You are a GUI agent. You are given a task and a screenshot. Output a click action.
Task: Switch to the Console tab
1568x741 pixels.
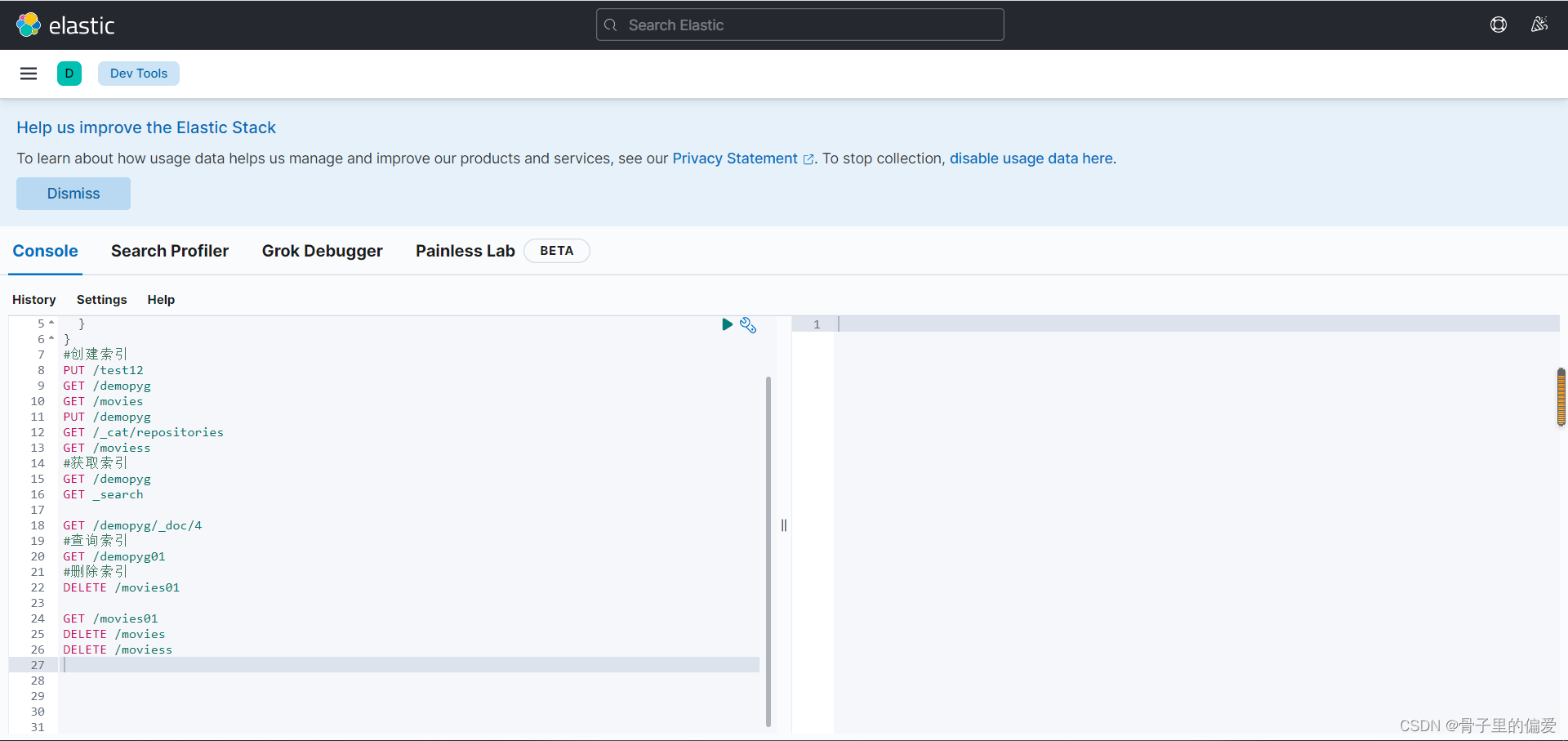pyautogui.click(x=45, y=251)
